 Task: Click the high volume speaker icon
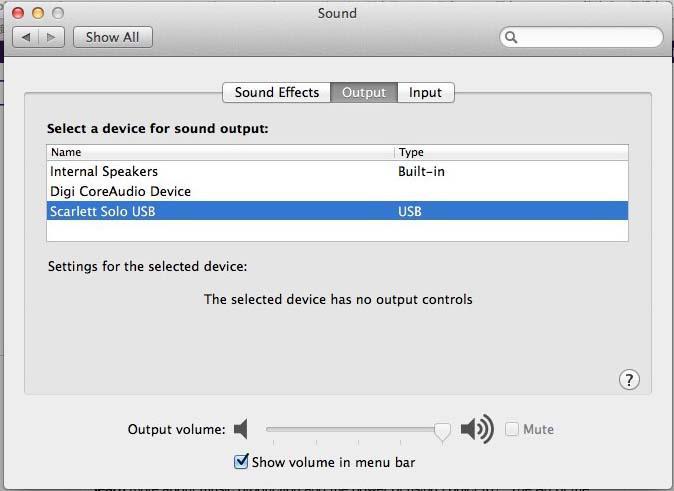pos(477,430)
